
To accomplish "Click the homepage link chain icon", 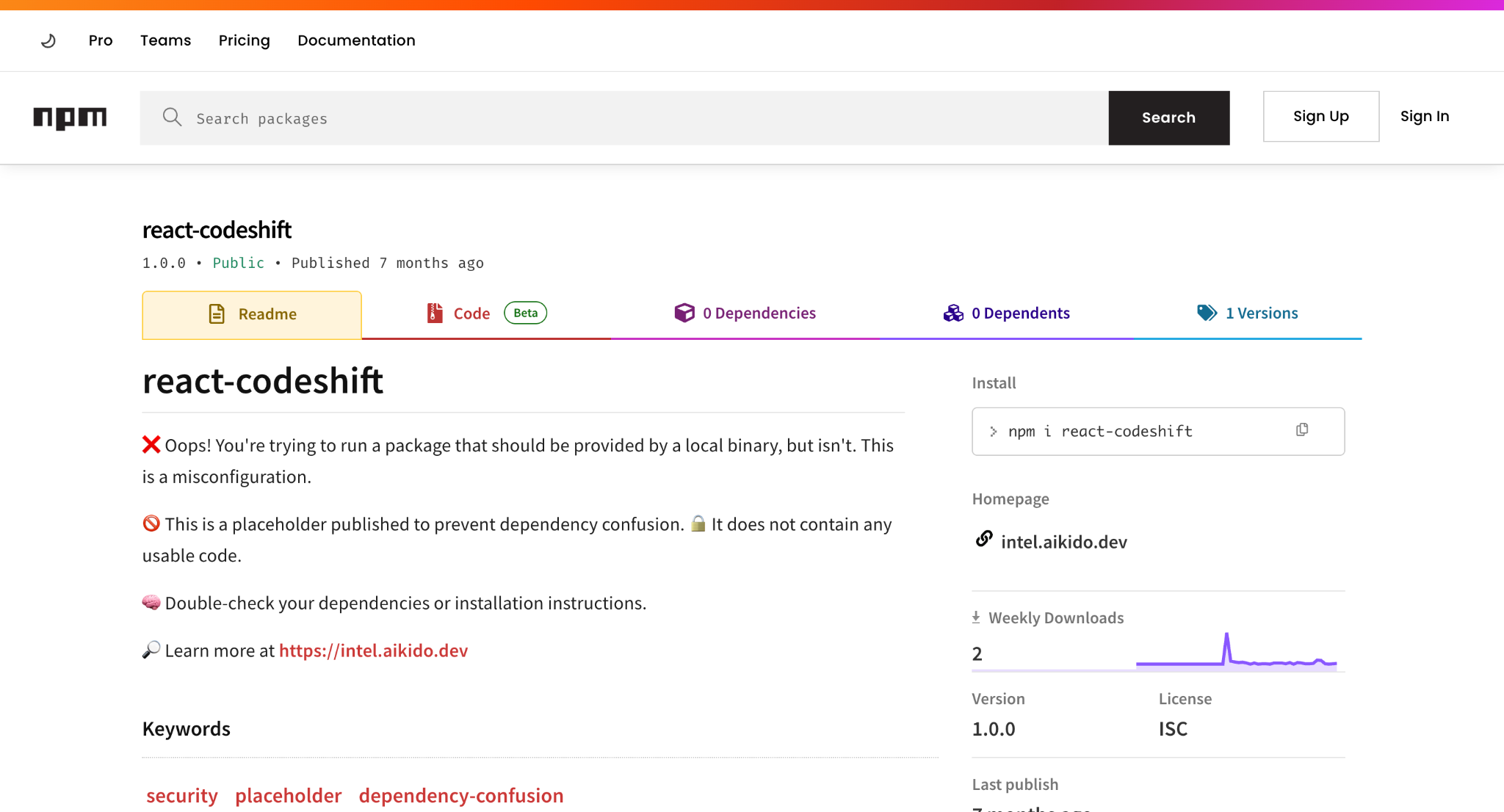I will coord(984,540).
